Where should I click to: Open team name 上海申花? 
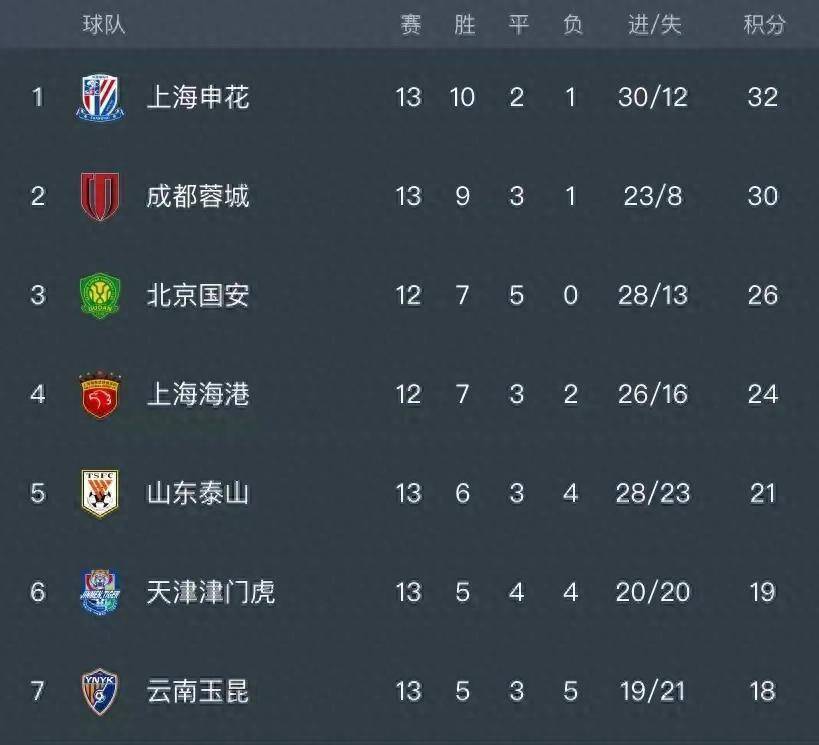[x=198, y=97]
